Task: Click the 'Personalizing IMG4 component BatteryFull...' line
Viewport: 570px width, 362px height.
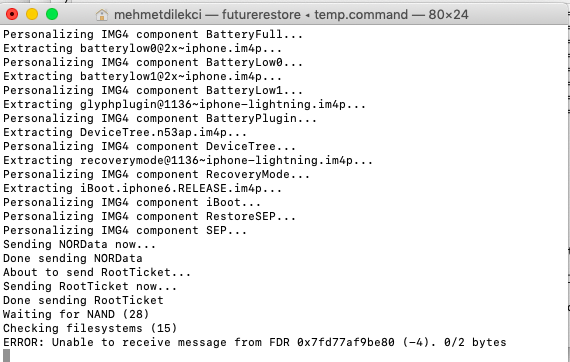Action: coord(153,34)
